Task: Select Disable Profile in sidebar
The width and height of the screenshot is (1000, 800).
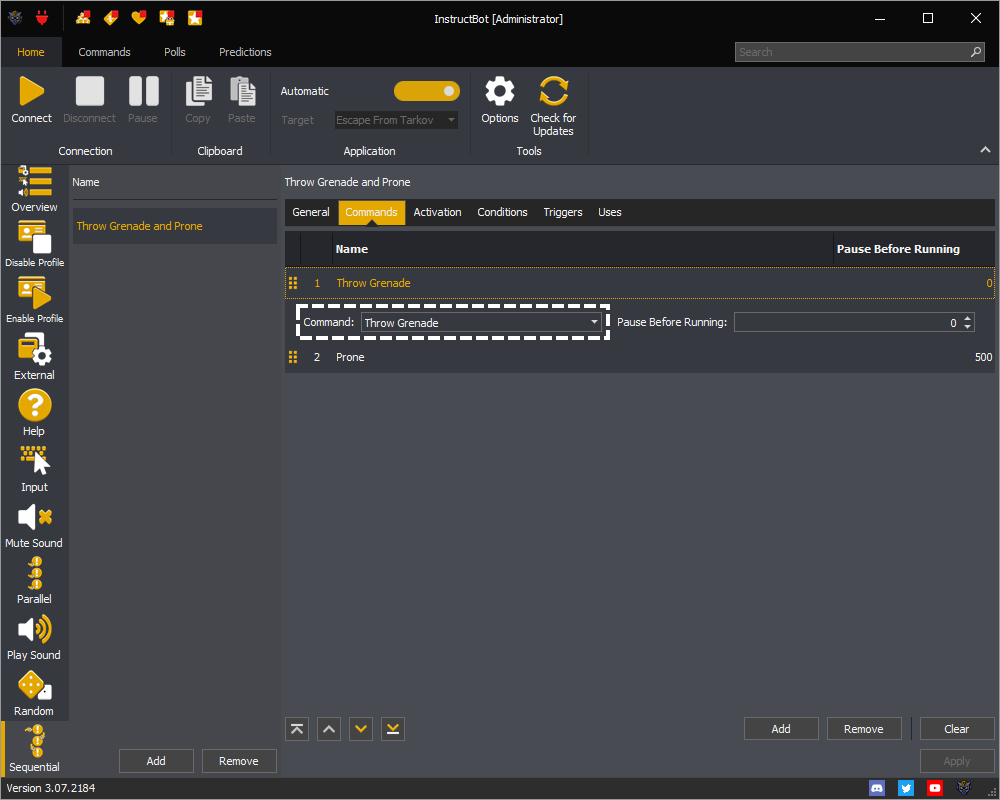Action: (x=34, y=244)
